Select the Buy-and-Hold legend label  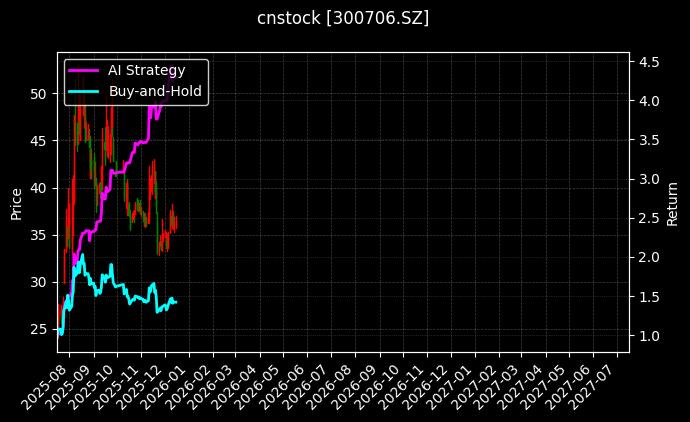tap(155, 90)
